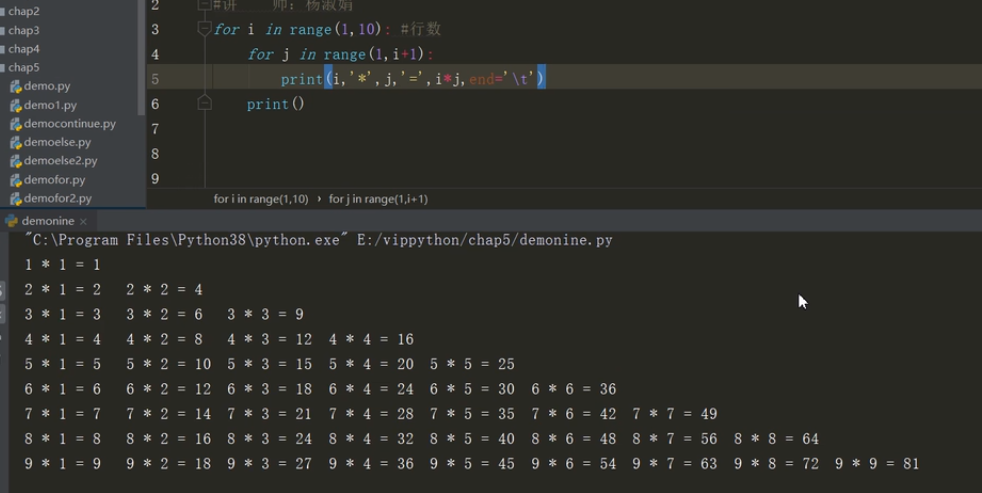Click the console output '4 * 2 = 8'
This screenshot has width=982, height=493.
[x=164, y=340]
